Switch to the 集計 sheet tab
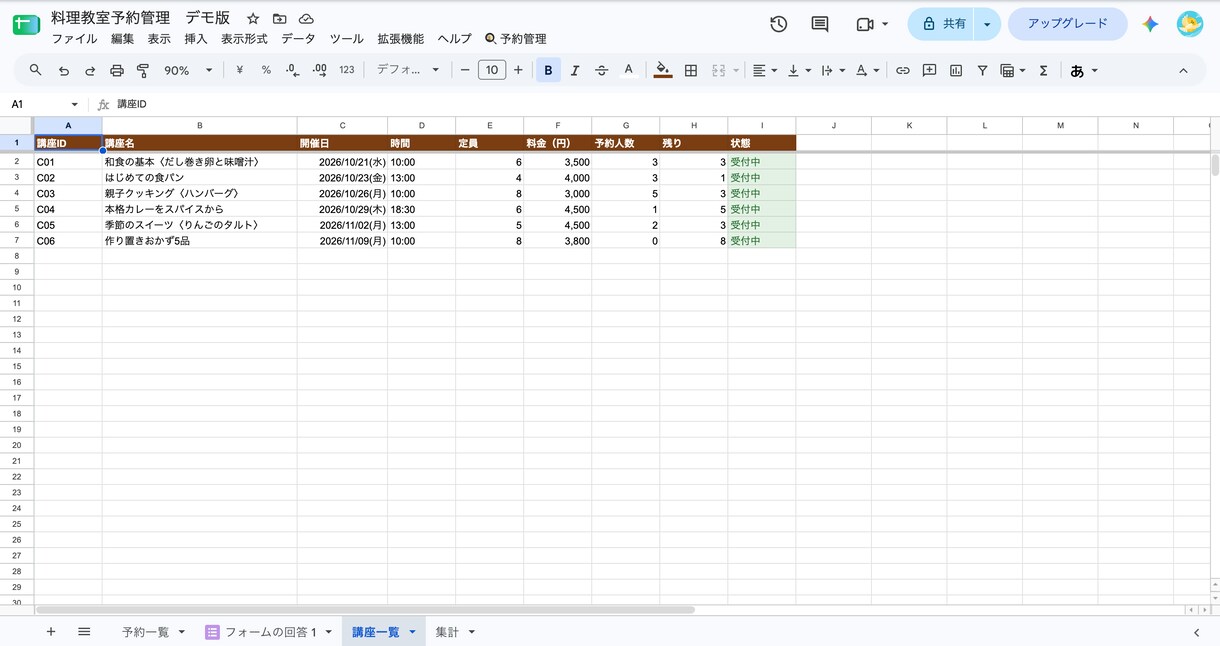Viewport: 1220px width, 646px height. click(454, 632)
